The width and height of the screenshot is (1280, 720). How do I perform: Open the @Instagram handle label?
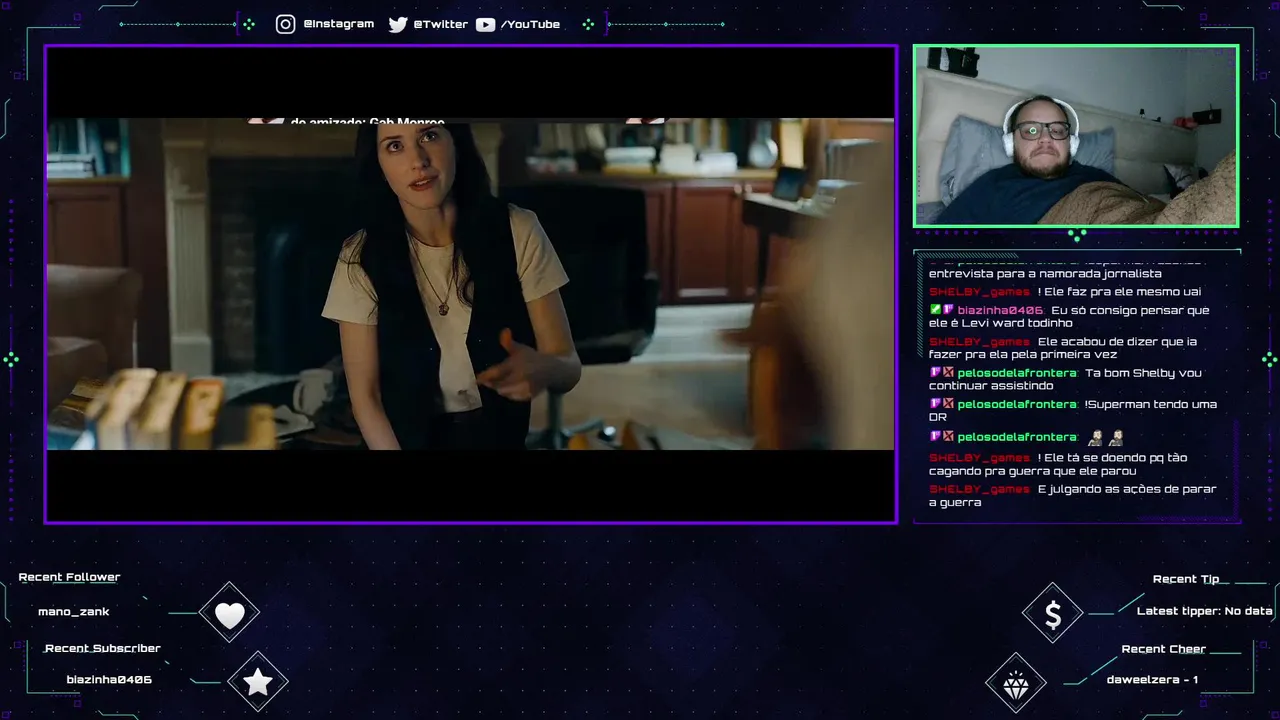(x=338, y=24)
